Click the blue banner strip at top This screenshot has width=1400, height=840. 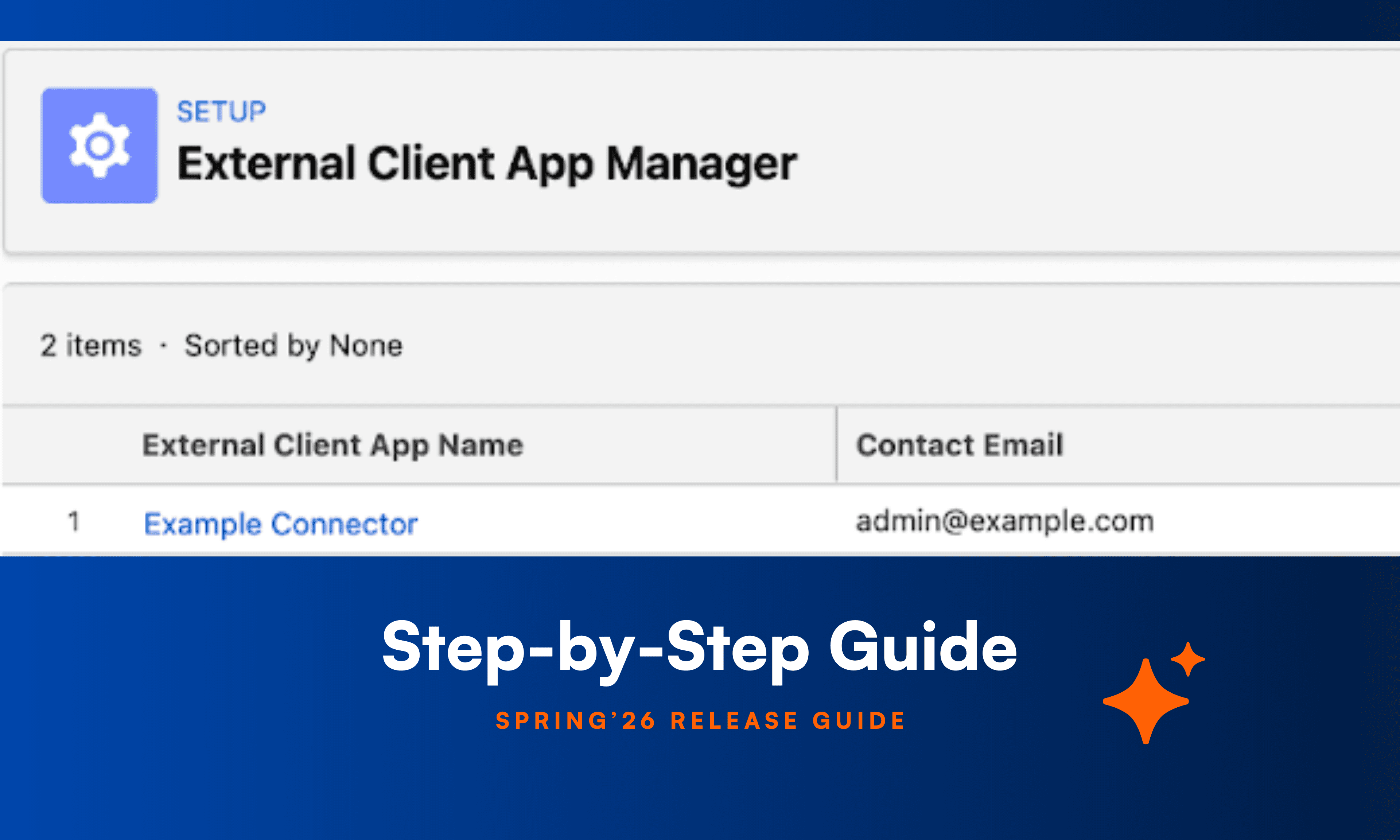tap(700, 20)
